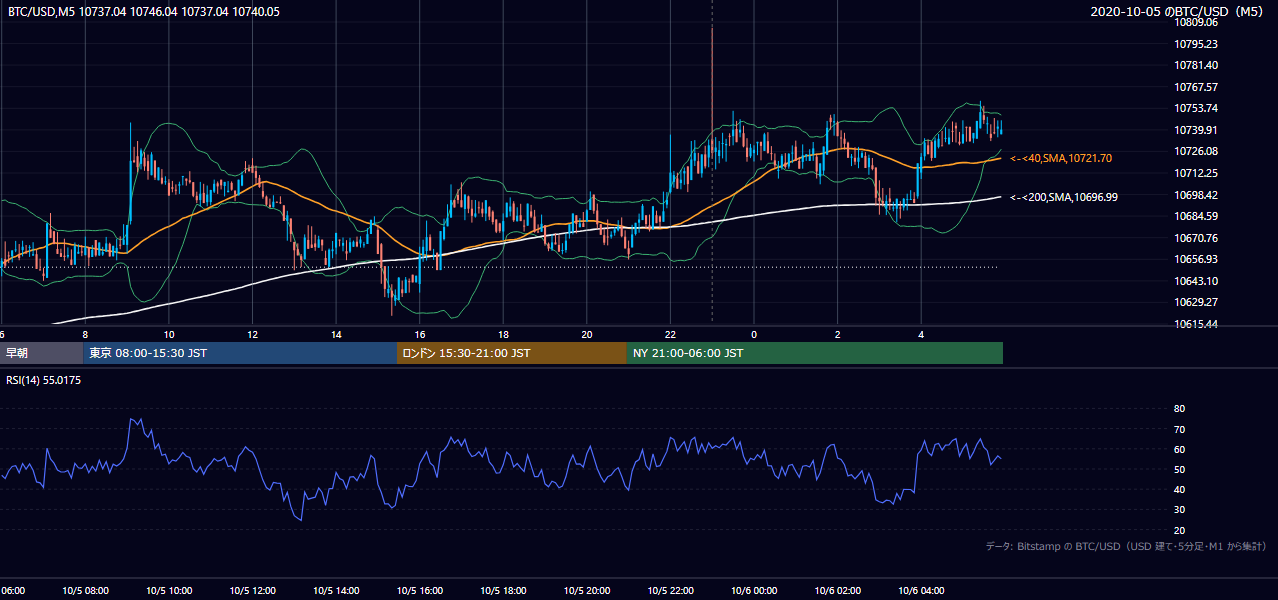Click the NY 21:00-06:00 JST session bar
The image size is (1278, 600).
click(815, 353)
